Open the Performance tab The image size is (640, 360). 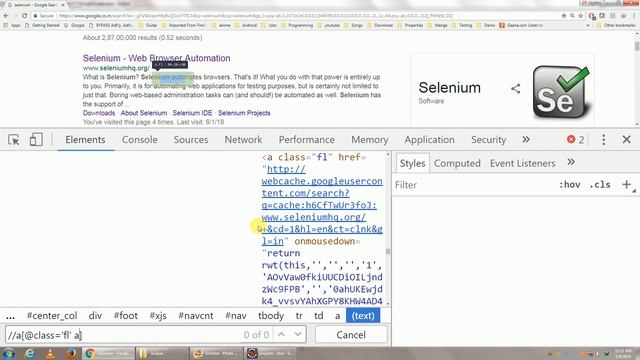tap(307, 140)
